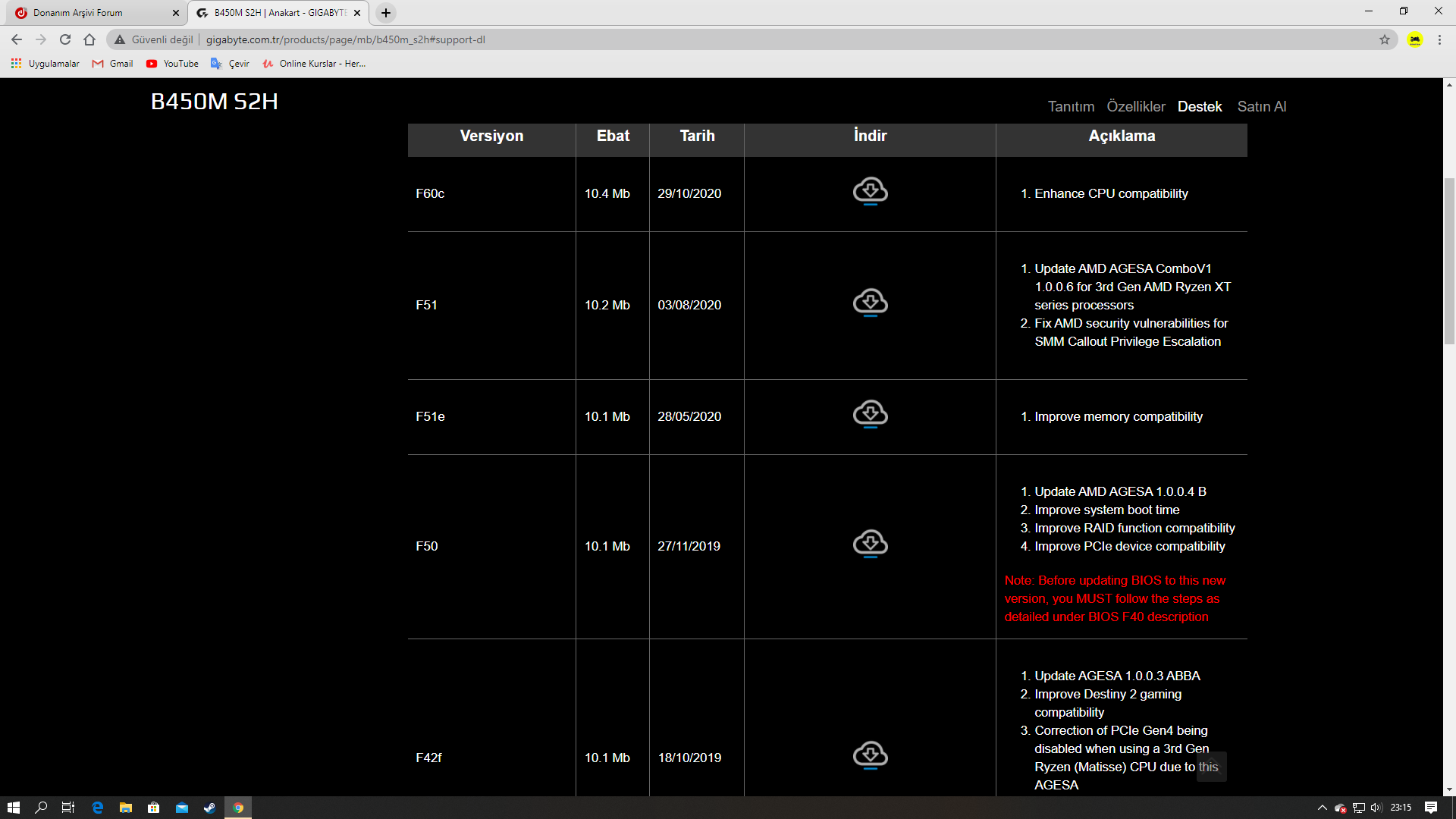1456x819 pixels.
Task: Open Chrome's three-dot menu
Action: click(x=1439, y=39)
